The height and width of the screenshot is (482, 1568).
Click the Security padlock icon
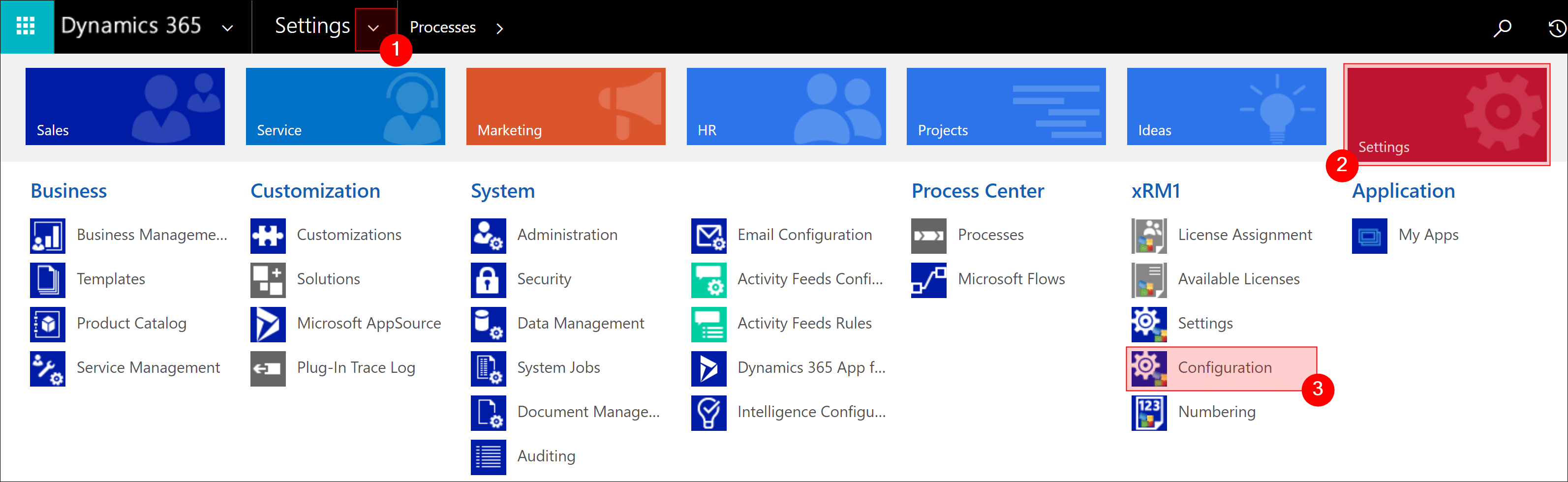coord(488,280)
